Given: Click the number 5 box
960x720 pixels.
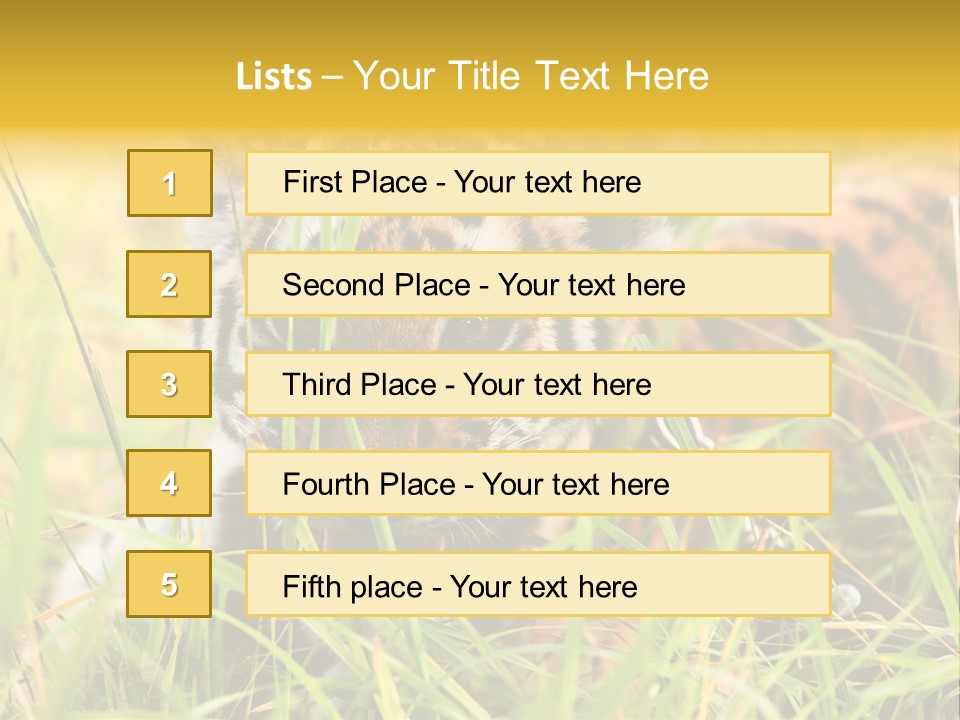Looking at the screenshot, I should (x=169, y=584).
